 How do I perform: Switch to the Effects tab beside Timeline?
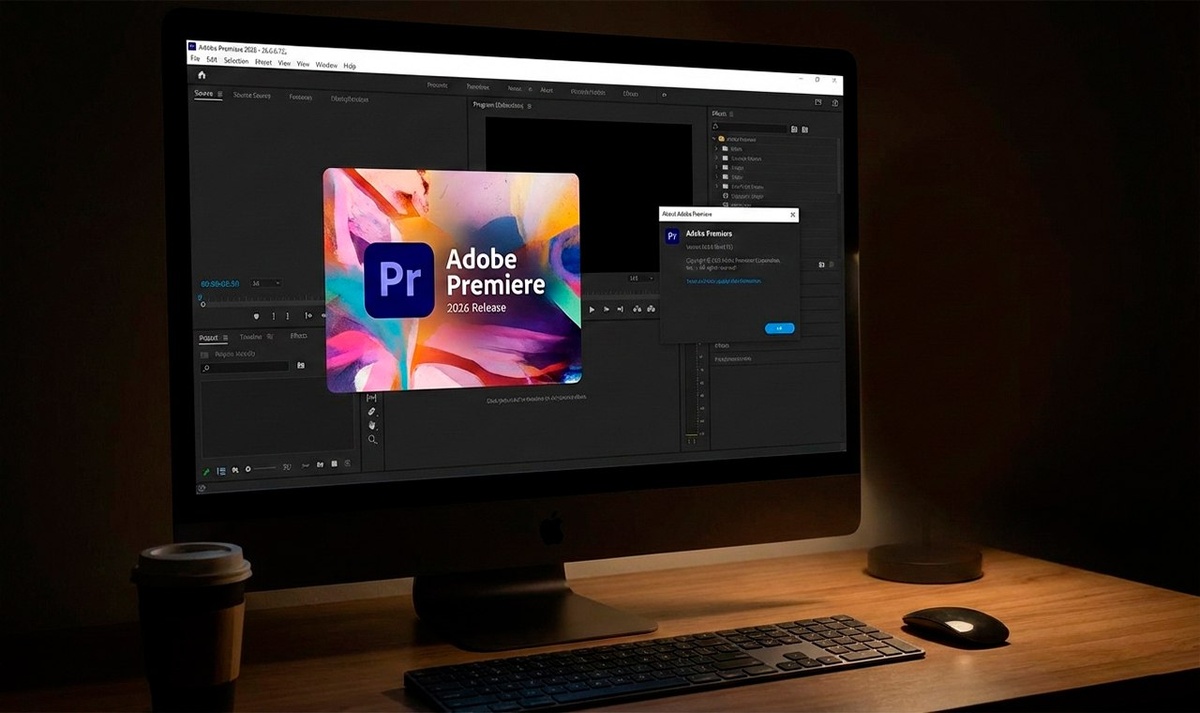299,336
